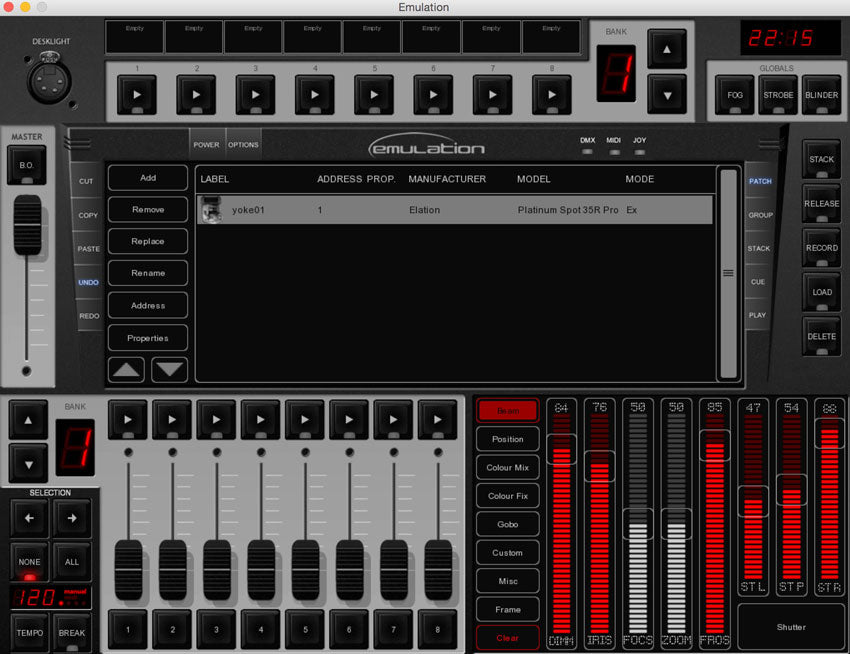
Task: Select the Gobo parameter category
Action: tap(507, 524)
